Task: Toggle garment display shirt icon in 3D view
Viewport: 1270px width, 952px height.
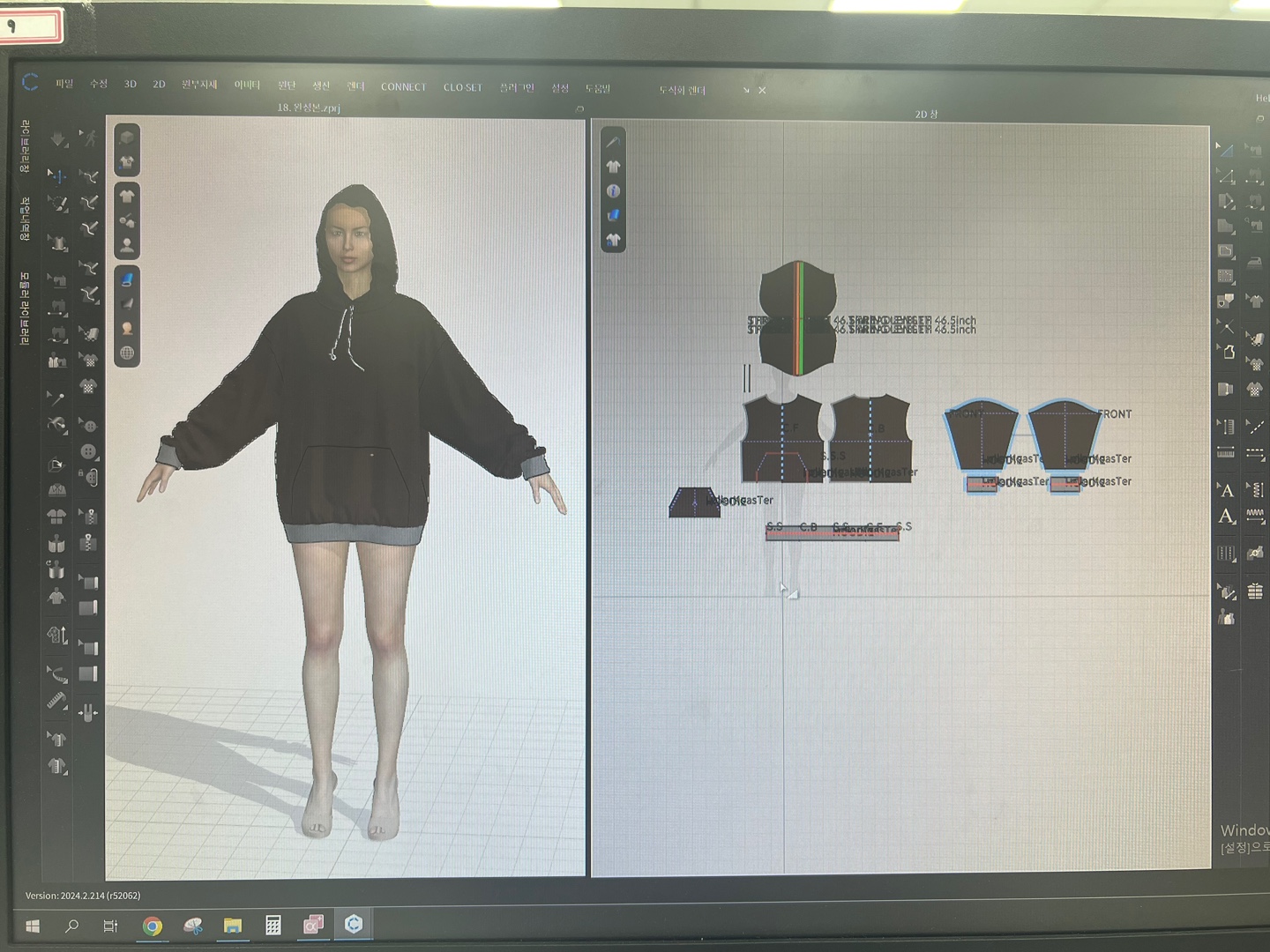Action: click(127, 196)
